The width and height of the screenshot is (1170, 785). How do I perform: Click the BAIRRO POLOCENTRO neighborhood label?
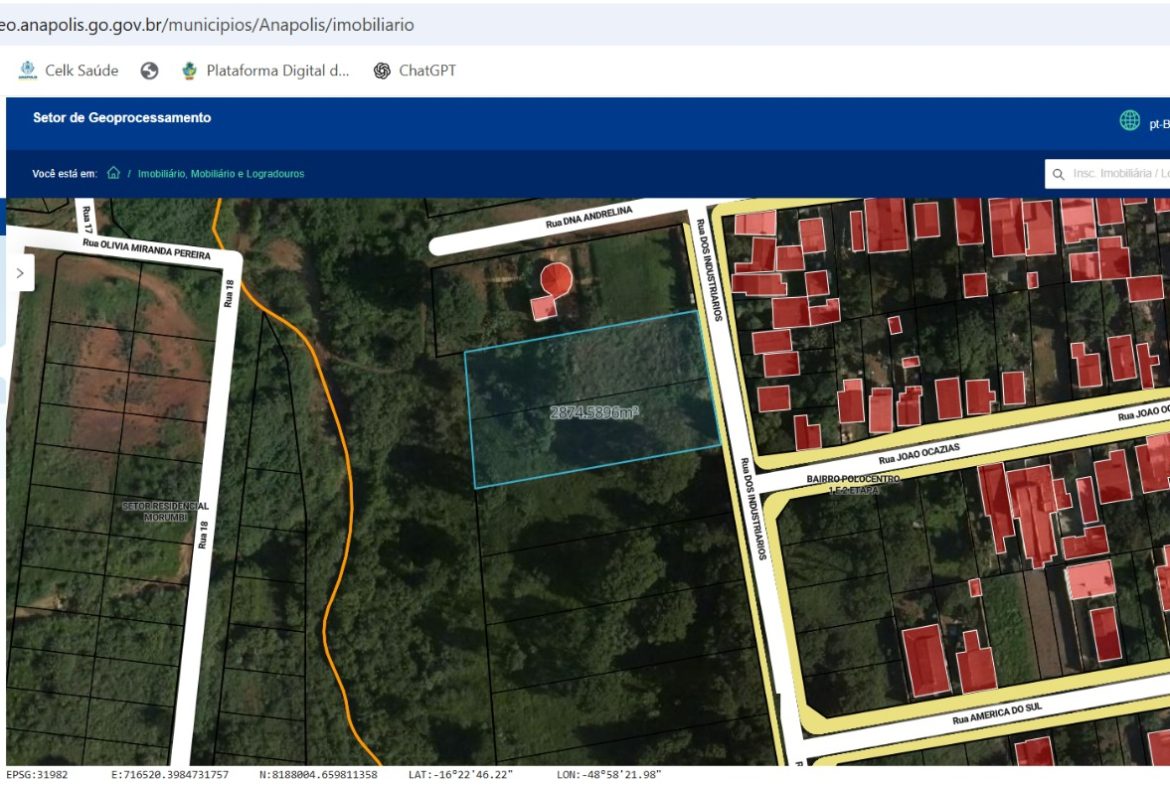[852, 484]
